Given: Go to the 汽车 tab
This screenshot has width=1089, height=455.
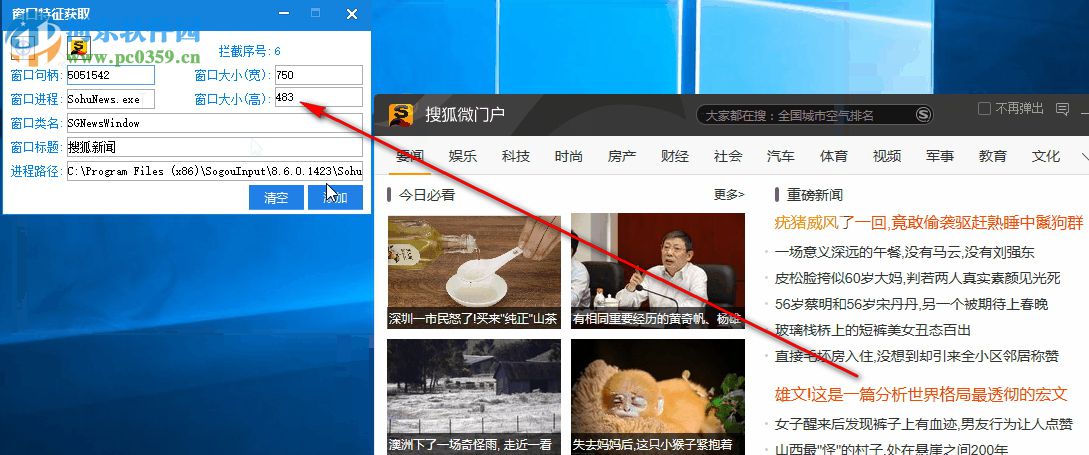Looking at the screenshot, I should click(x=781, y=156).
